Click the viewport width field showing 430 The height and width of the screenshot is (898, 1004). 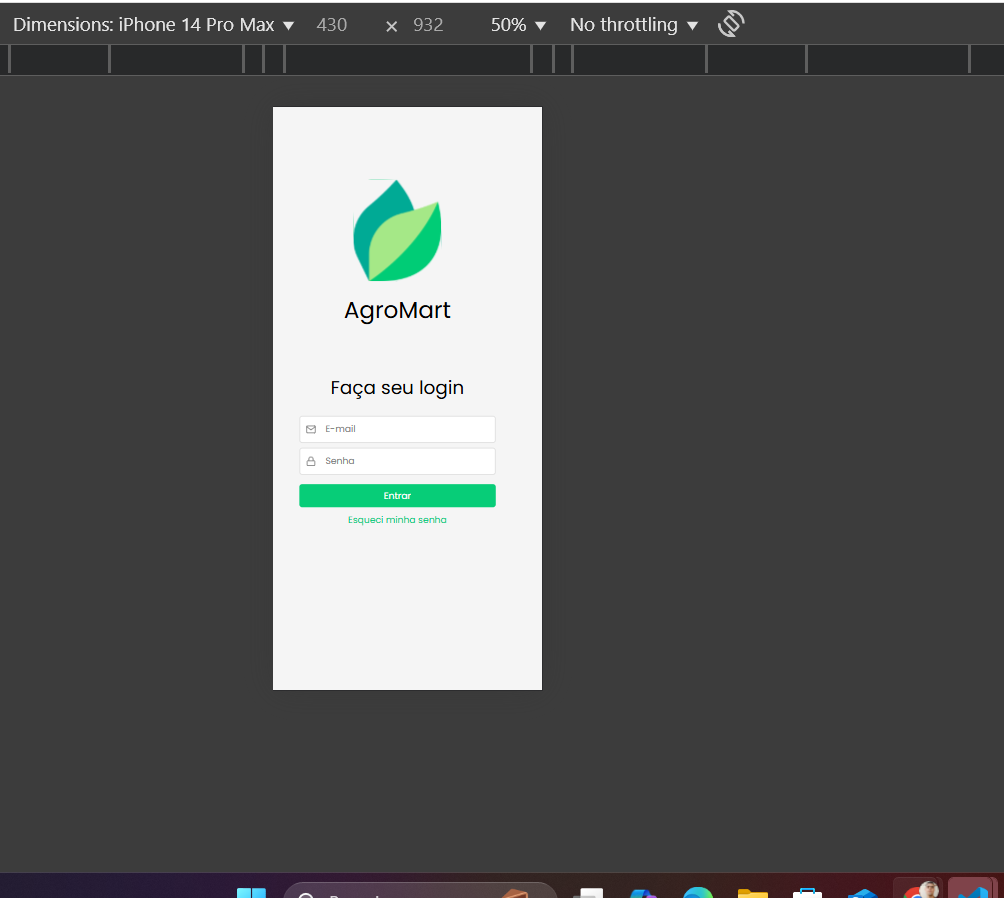coord(332,25)
